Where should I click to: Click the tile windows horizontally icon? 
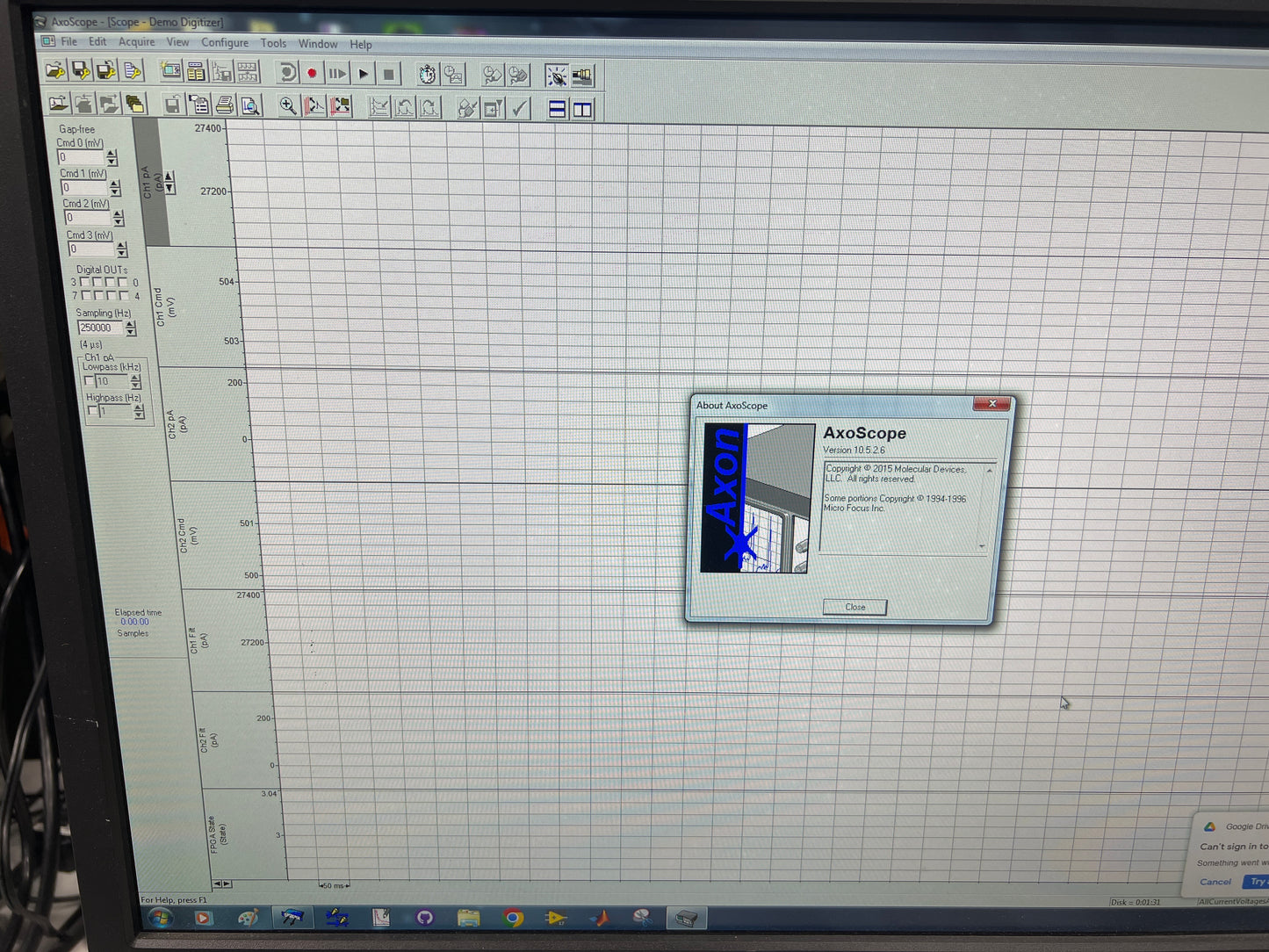point(557,109)
